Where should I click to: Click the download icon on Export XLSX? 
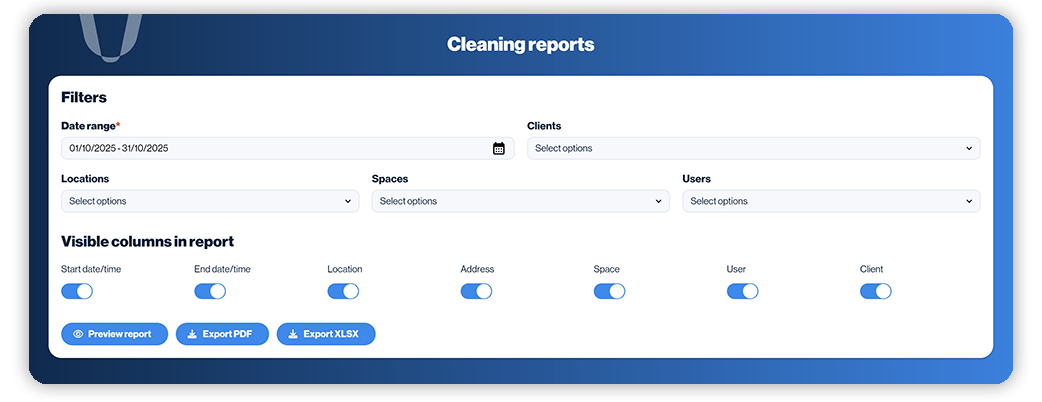tap(293, 334)
